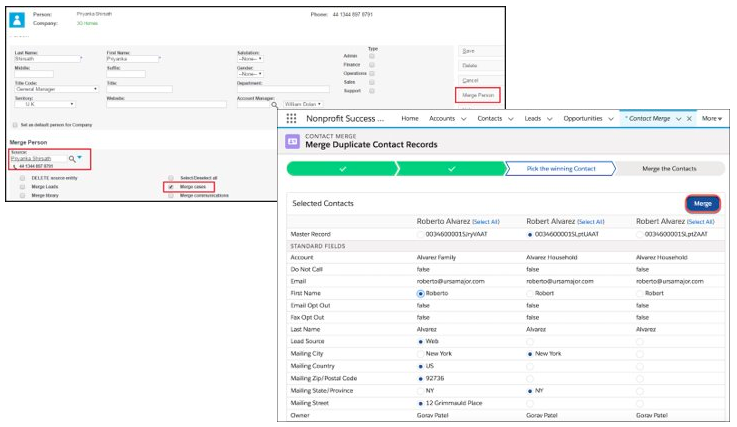Select master record ending LptUAAT radio
This screenshot has height=427, width=737.
(530, 234)
